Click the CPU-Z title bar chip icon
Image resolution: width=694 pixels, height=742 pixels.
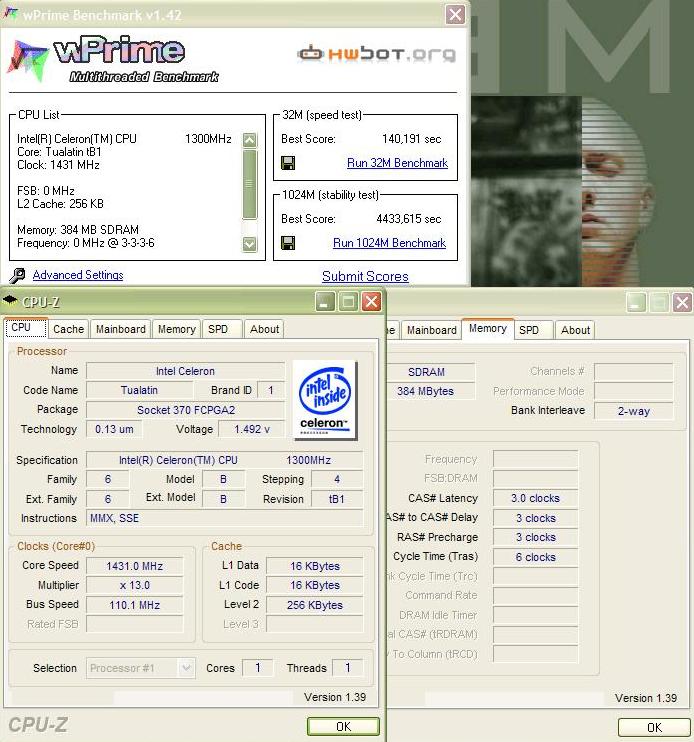[10, 301]
